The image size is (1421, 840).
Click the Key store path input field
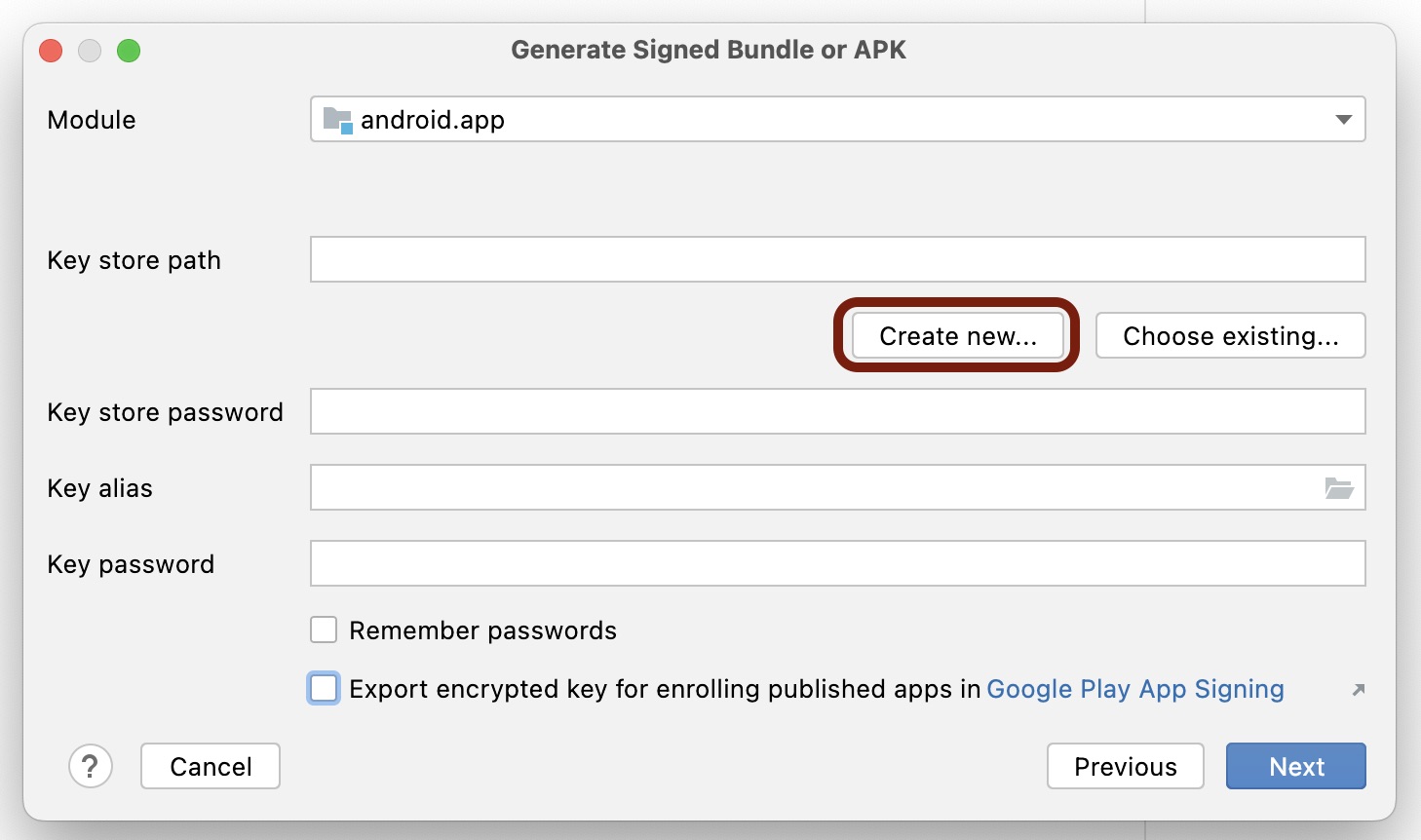(836, 259)
